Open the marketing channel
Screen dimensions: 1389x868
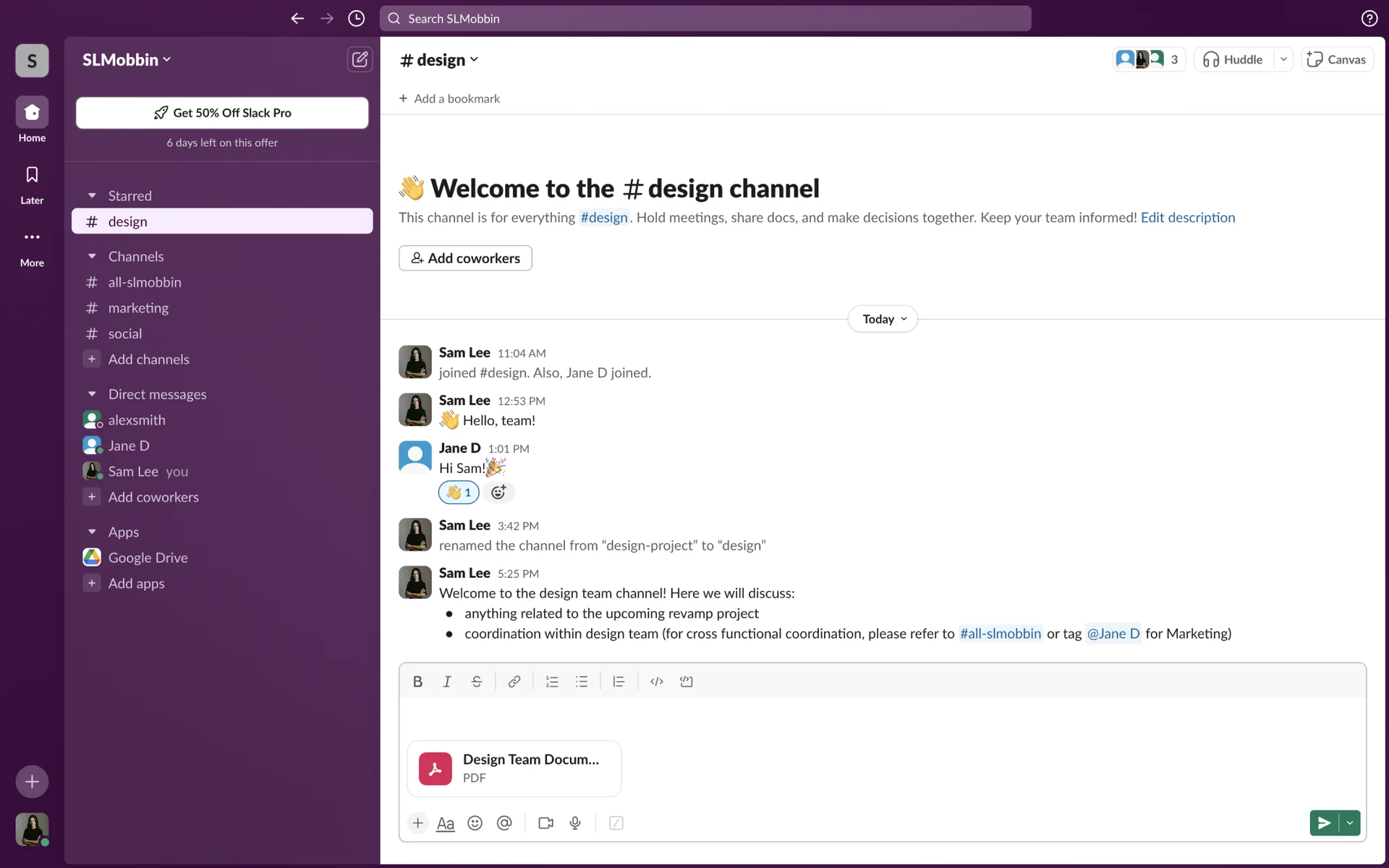[x=138, y=308]
